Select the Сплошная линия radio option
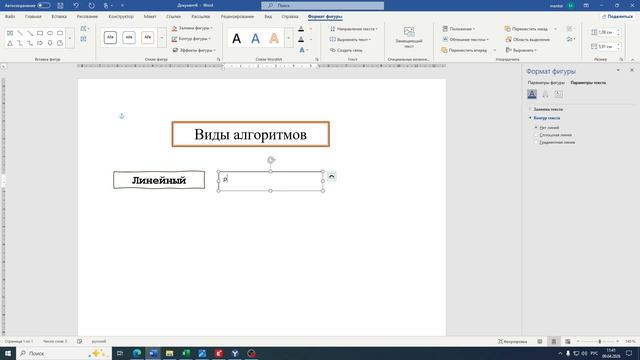This screenshot has height=360, width=640. [553, 135]
